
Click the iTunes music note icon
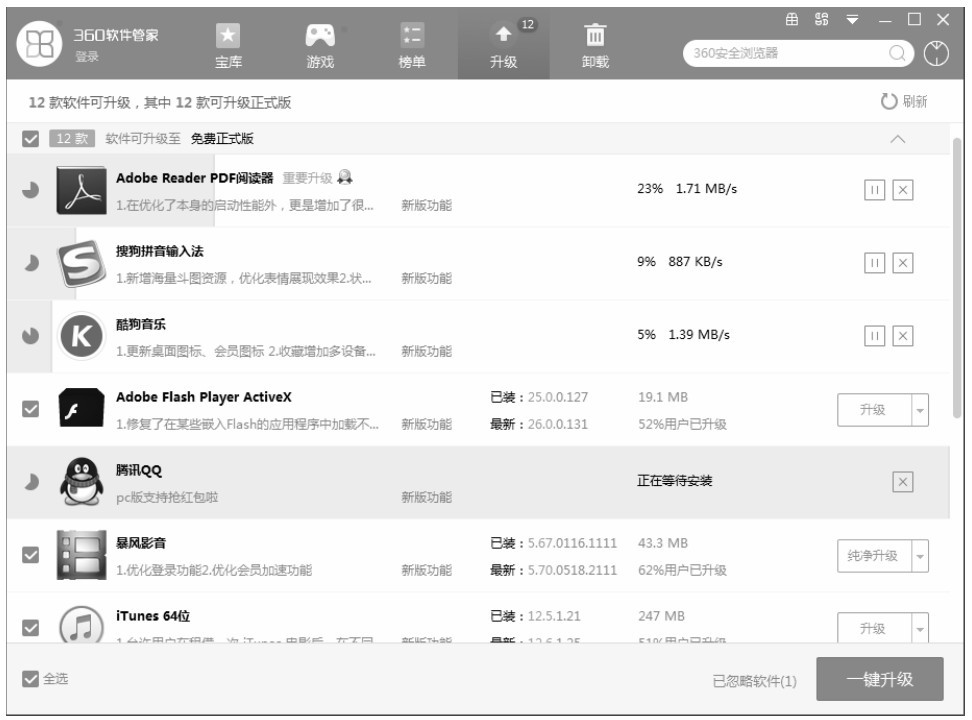point(81,624)
